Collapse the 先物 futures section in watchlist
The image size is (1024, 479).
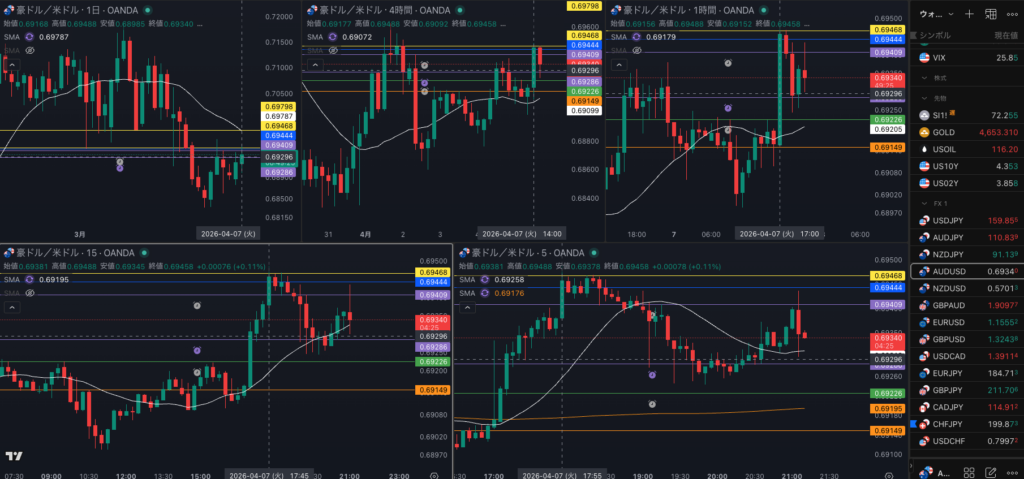pyautogui.click(x=922, y=98)
